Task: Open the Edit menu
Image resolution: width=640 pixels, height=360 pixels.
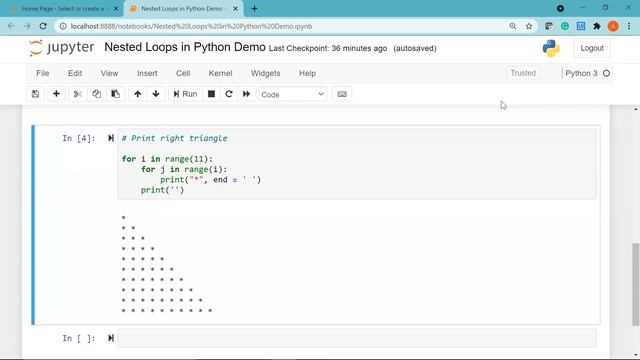Action: coord(75,73)
